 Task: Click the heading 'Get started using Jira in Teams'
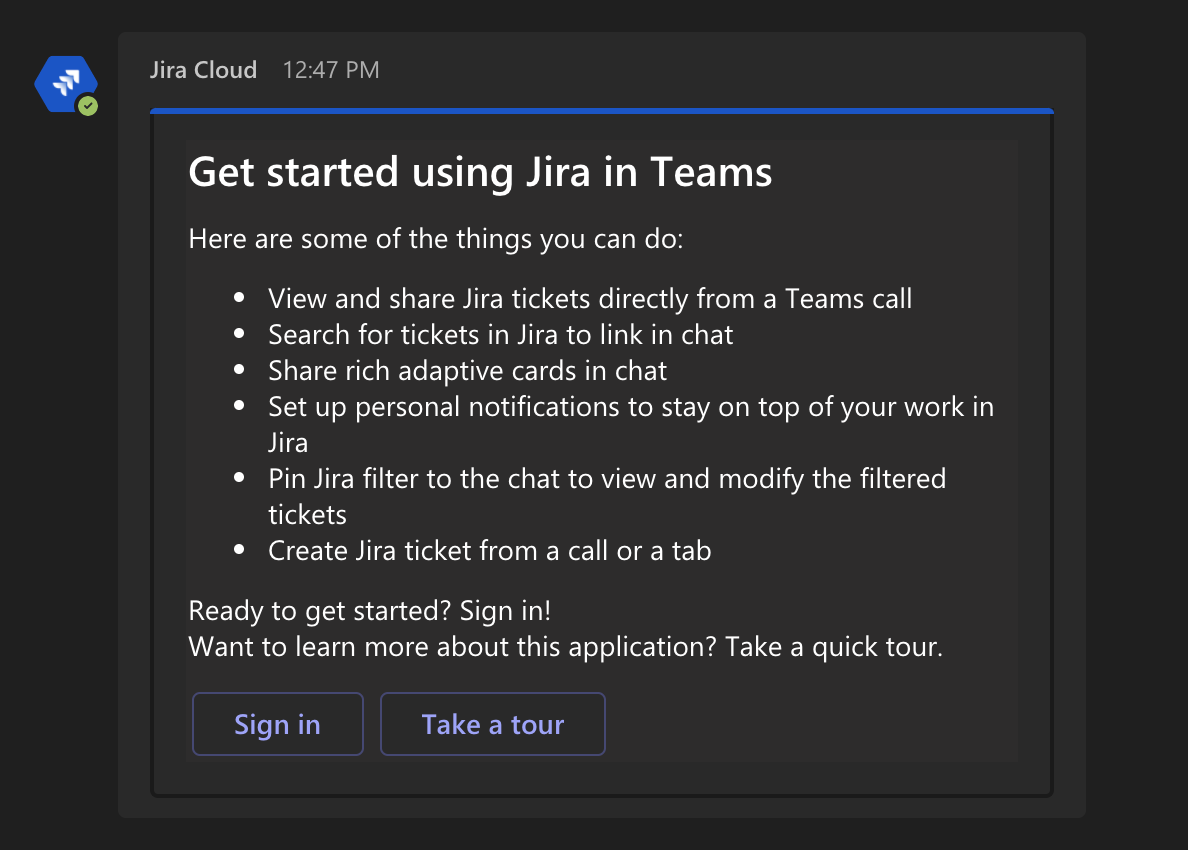tap(480, 172)
